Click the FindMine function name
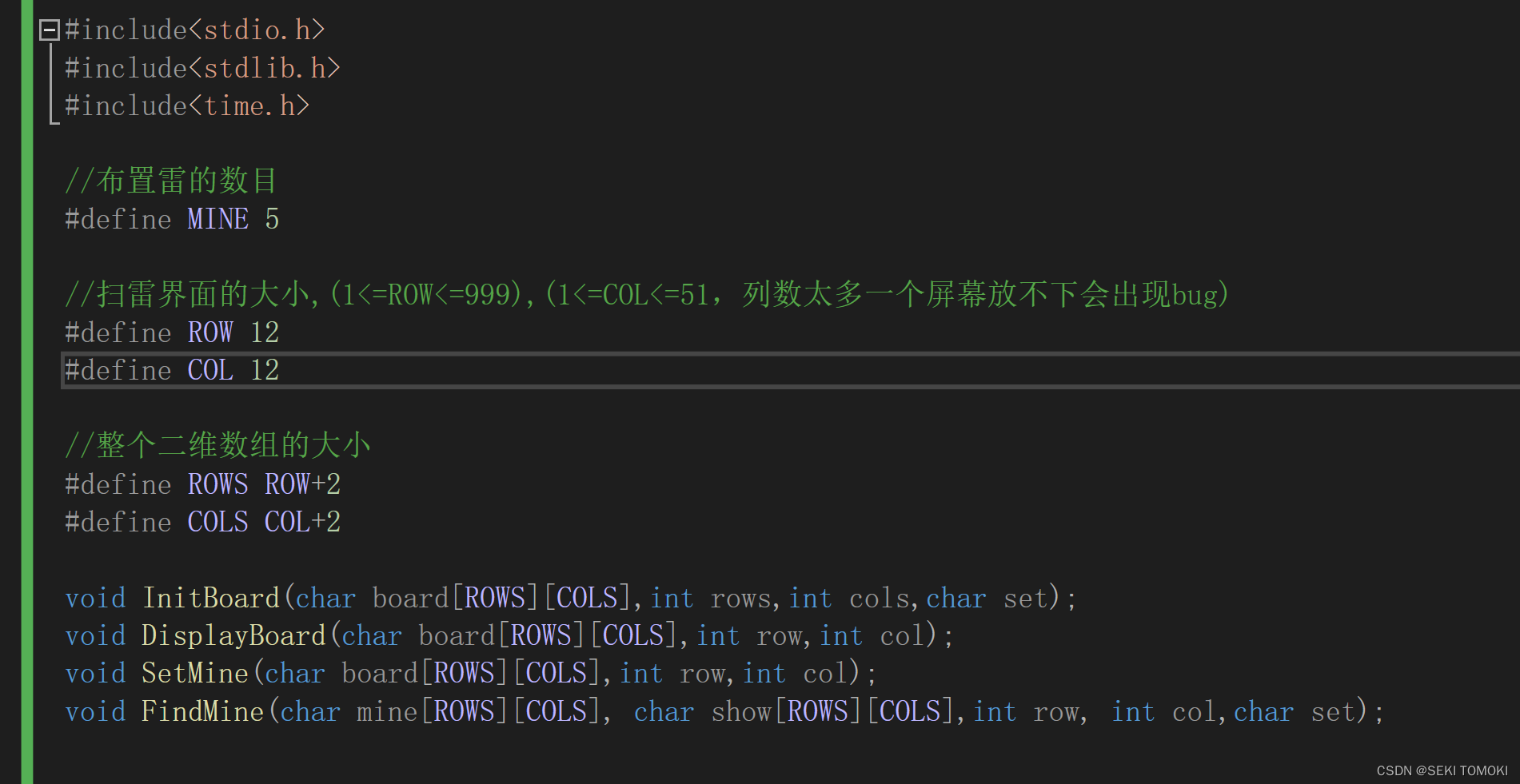This screenshot has height=784, width=1520. (202, 711)
